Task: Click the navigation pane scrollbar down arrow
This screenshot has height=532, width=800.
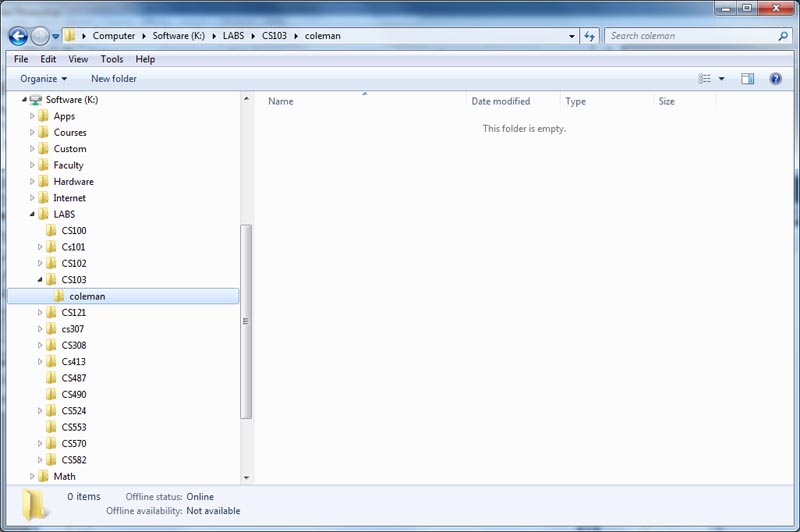Action: 247,478
